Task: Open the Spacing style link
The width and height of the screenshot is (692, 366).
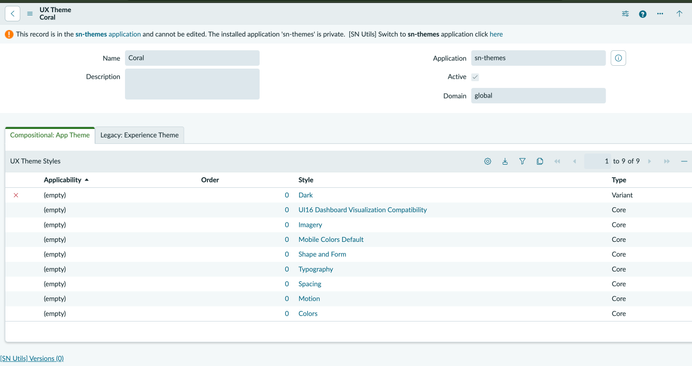Action: pos(310,284)
